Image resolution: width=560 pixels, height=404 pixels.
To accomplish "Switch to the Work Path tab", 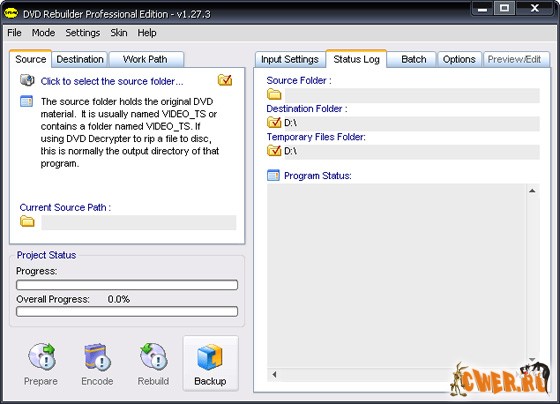I will click(145, 59).
